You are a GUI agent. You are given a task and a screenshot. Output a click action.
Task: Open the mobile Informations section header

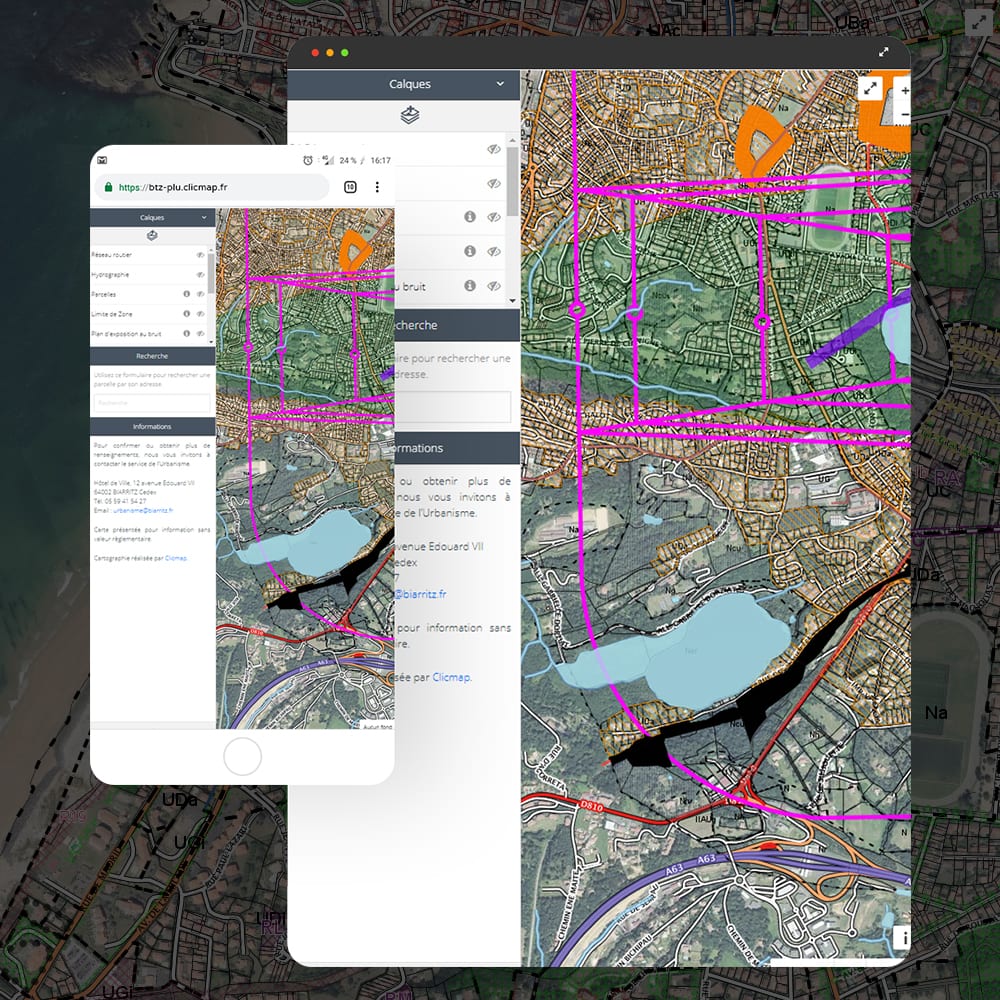click(x=152, y=426)
